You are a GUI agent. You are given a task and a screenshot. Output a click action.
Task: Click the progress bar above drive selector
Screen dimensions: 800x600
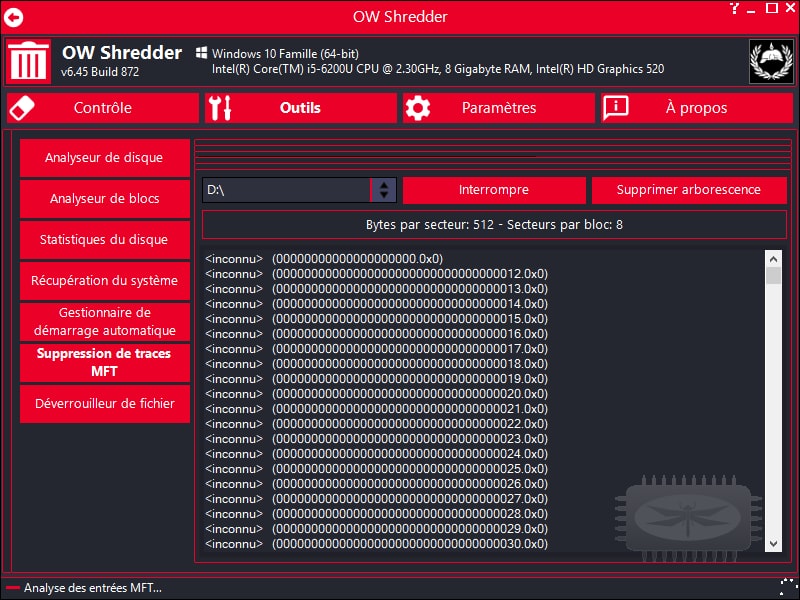point(493,154)
